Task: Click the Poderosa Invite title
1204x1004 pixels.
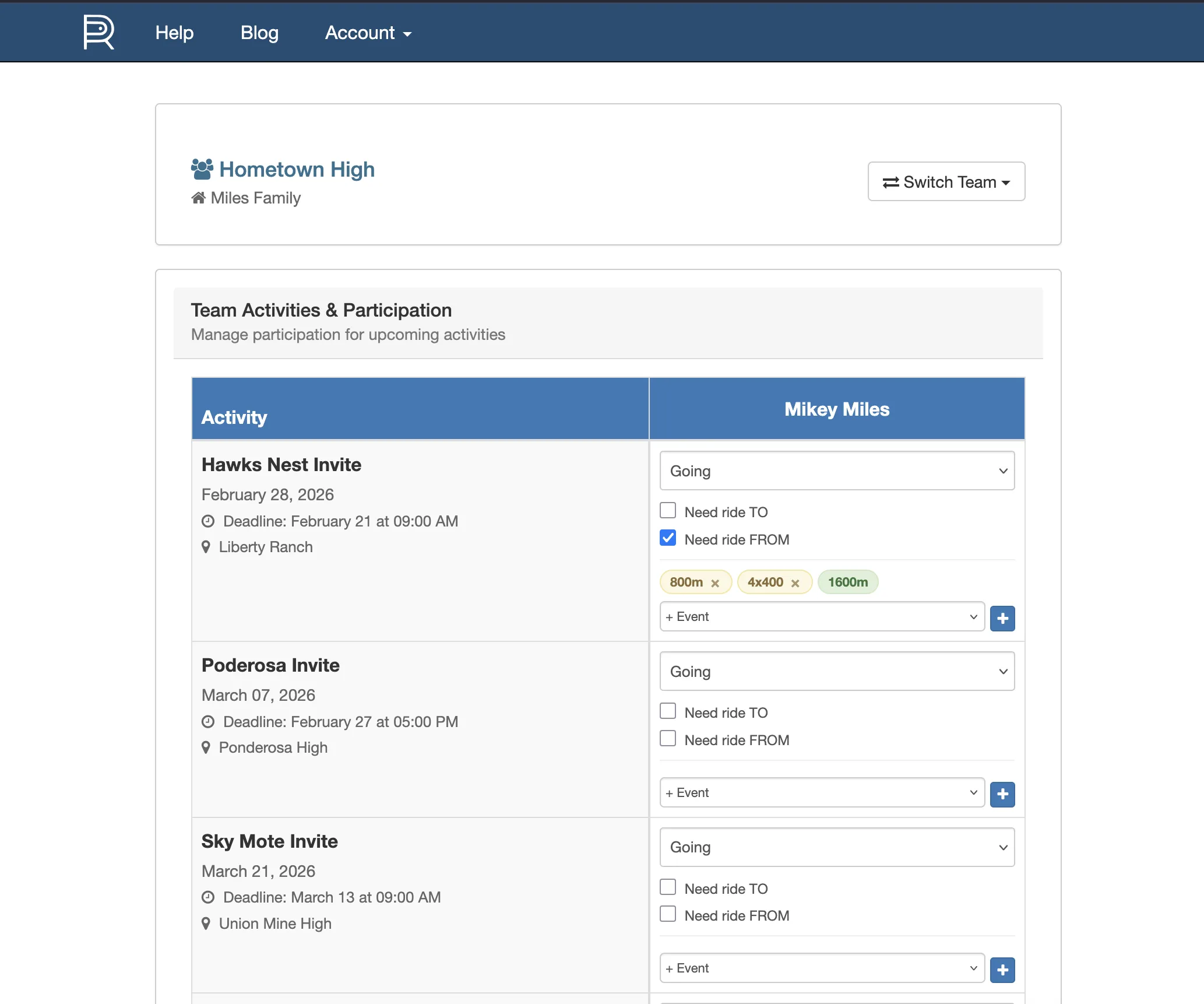Action: tap(270, 665)
